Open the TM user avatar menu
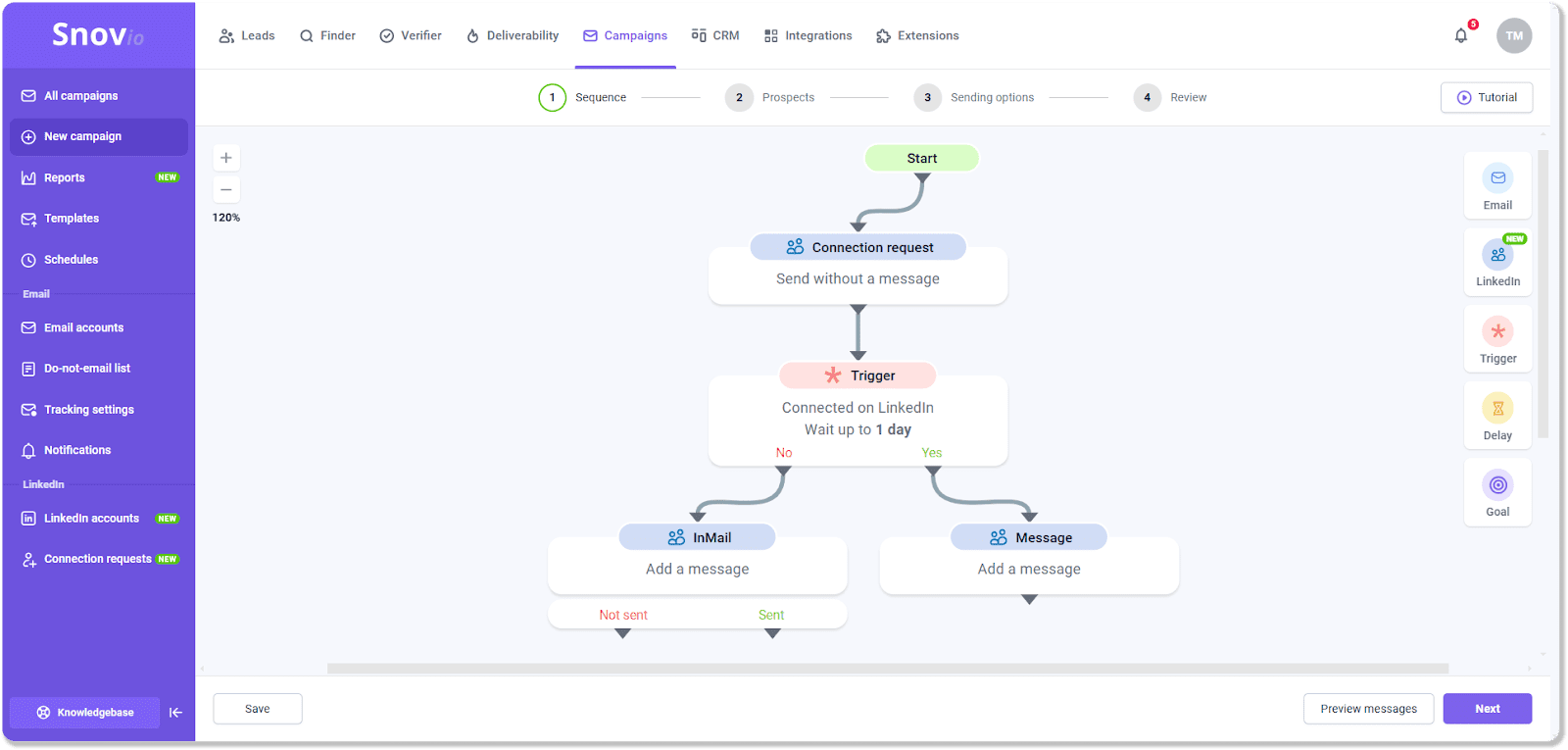This screenshot has width=1568, height=750. [1513, 36]
